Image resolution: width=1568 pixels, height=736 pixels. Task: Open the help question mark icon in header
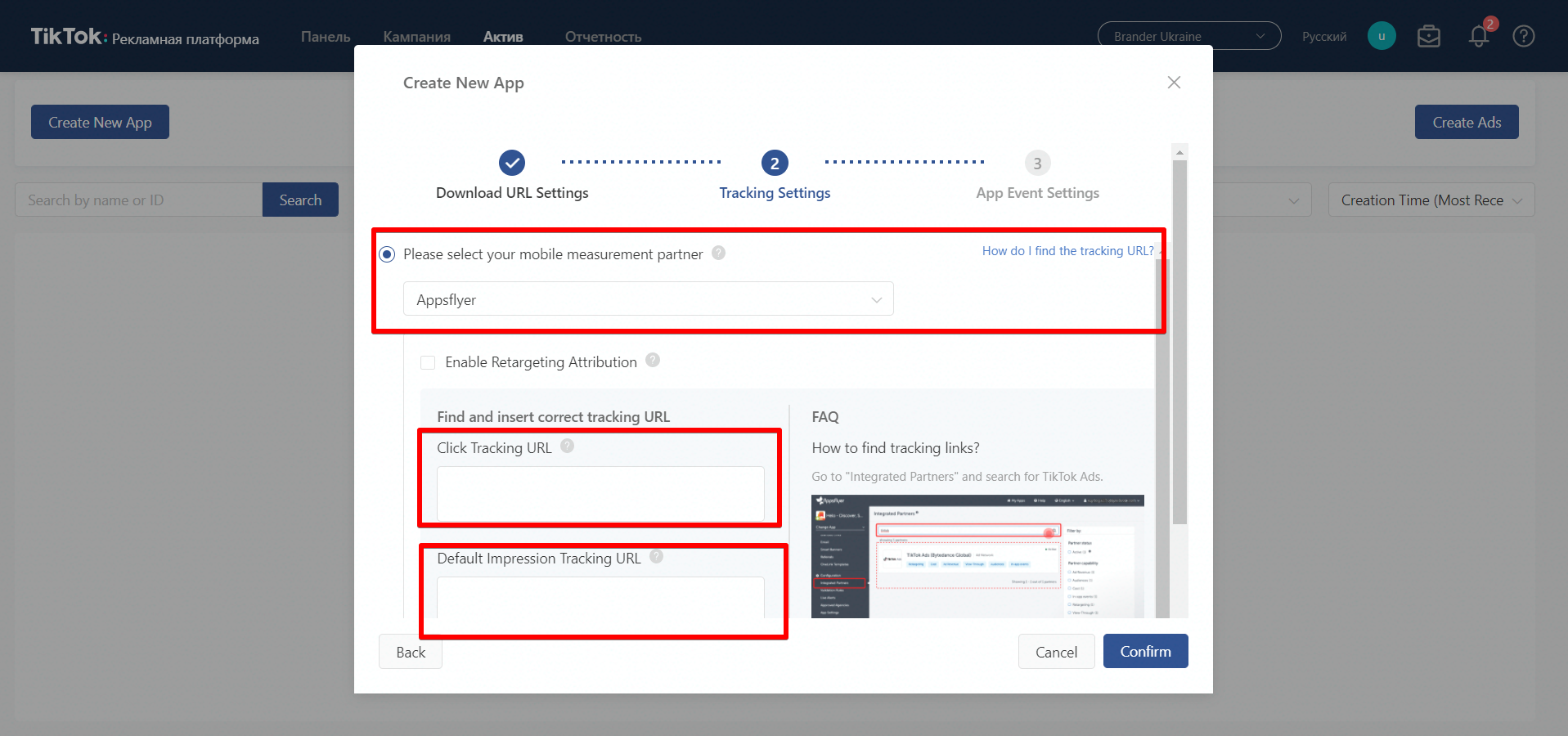1523,37
